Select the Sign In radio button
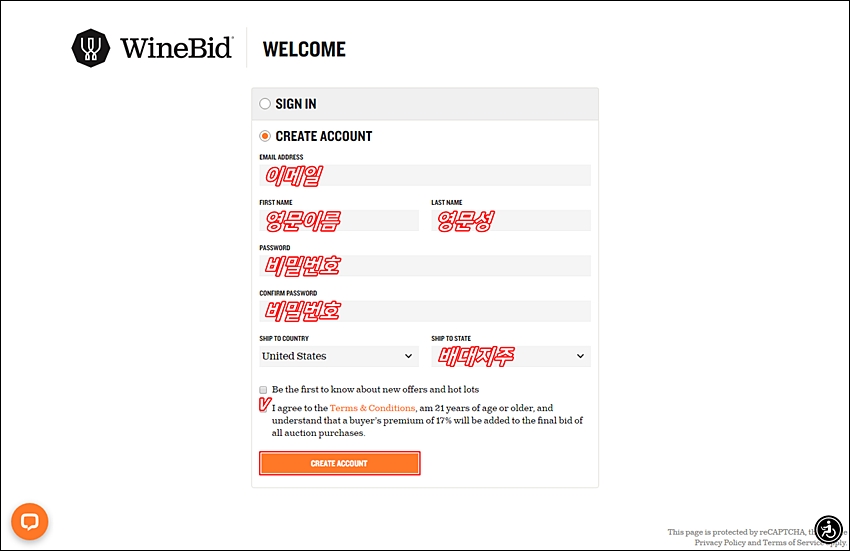850x551 pixels. (x=265, y=104)
